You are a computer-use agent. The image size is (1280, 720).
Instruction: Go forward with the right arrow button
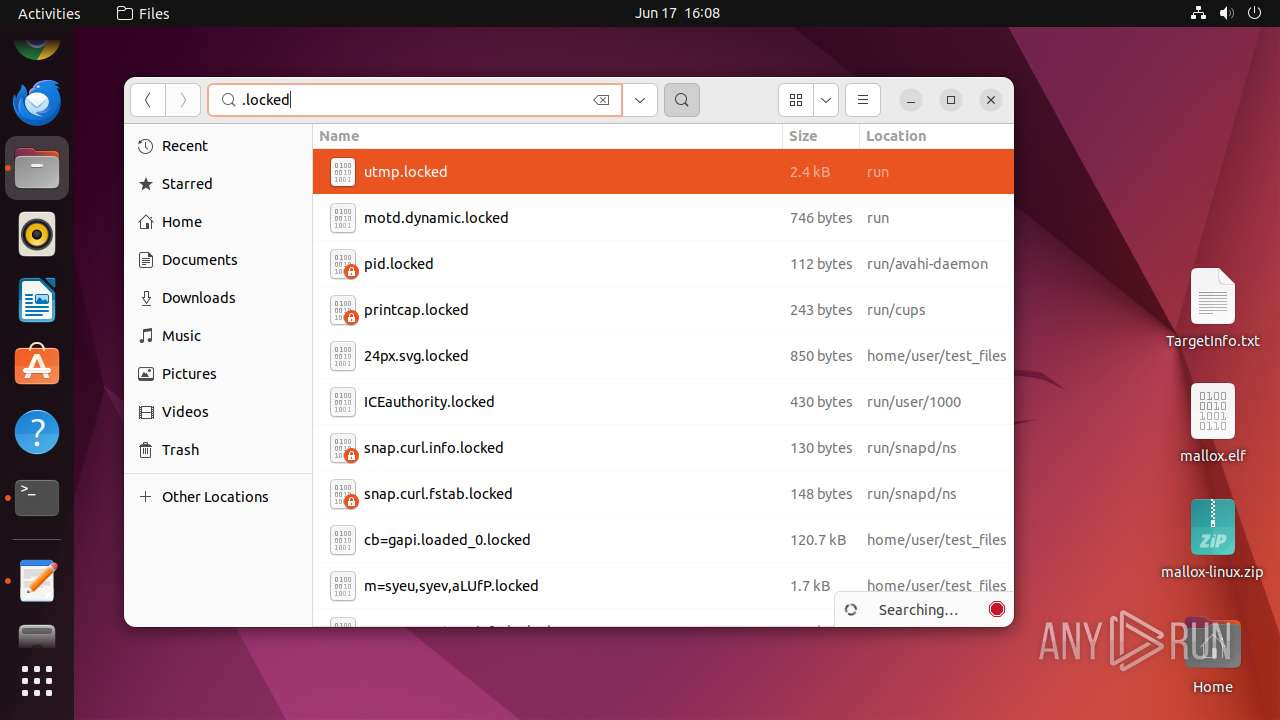[182, 100]
